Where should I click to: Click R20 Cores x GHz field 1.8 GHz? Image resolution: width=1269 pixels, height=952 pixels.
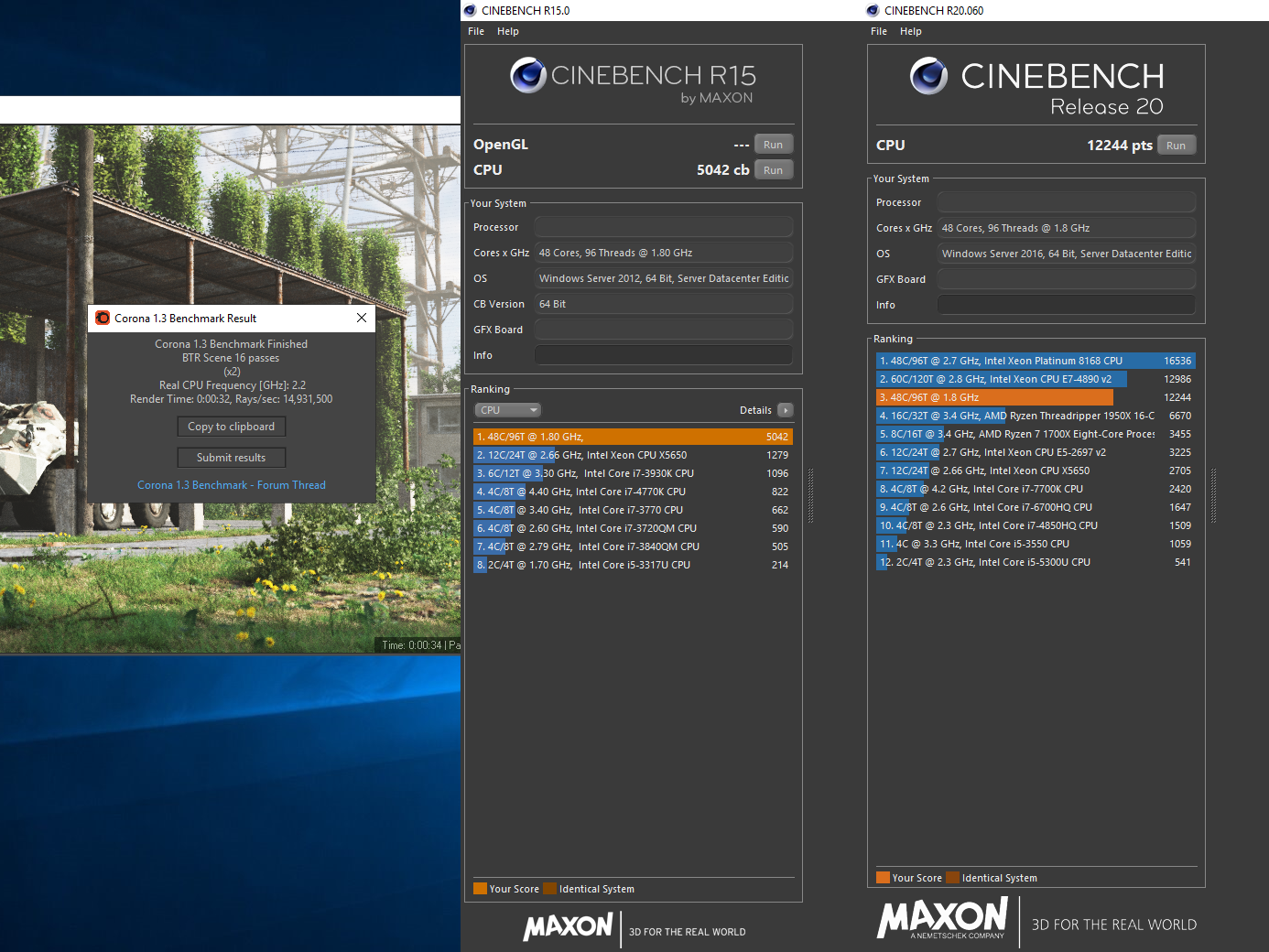click(1067, 228)
